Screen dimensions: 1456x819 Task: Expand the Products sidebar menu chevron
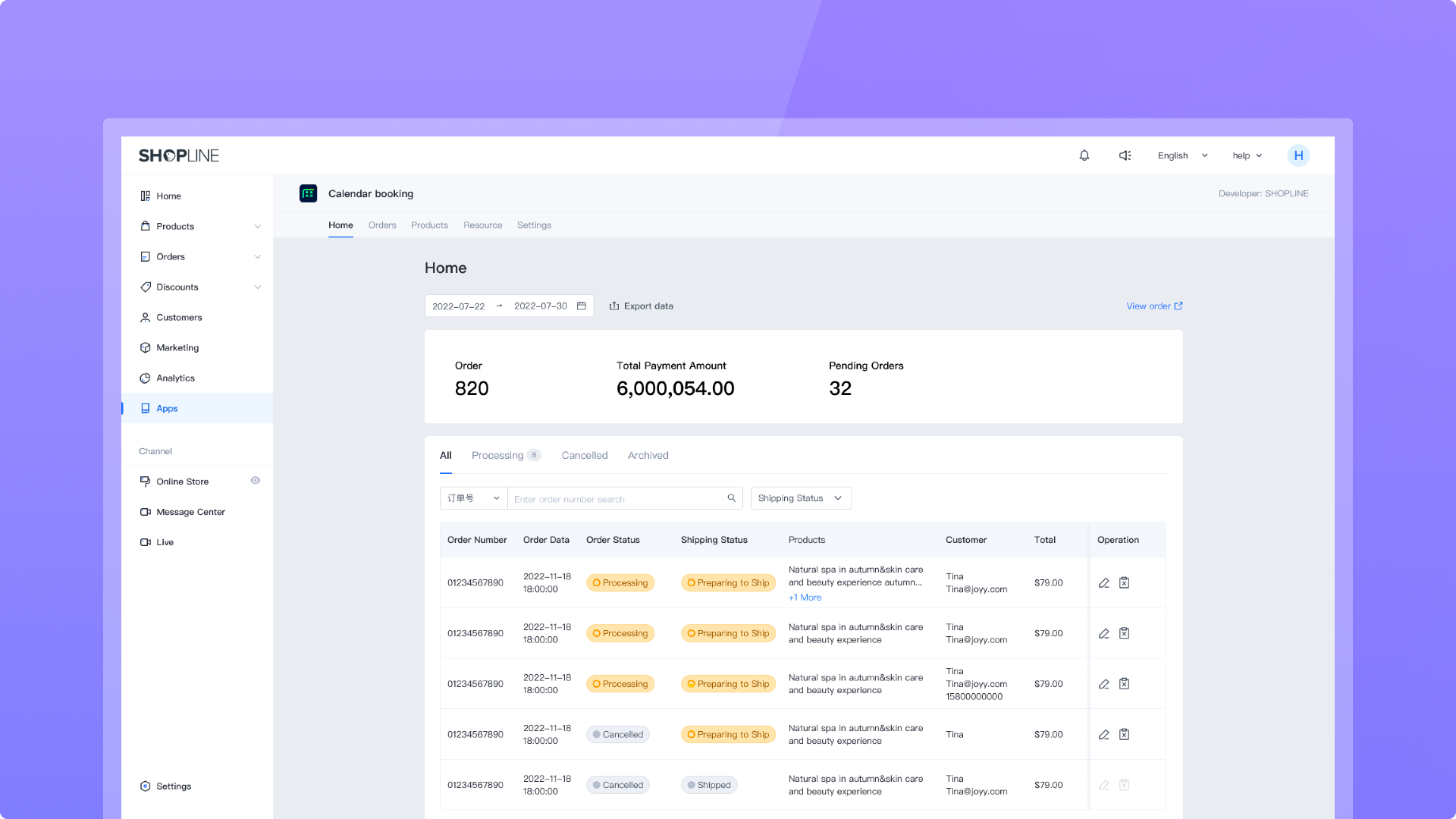[258, 227]
